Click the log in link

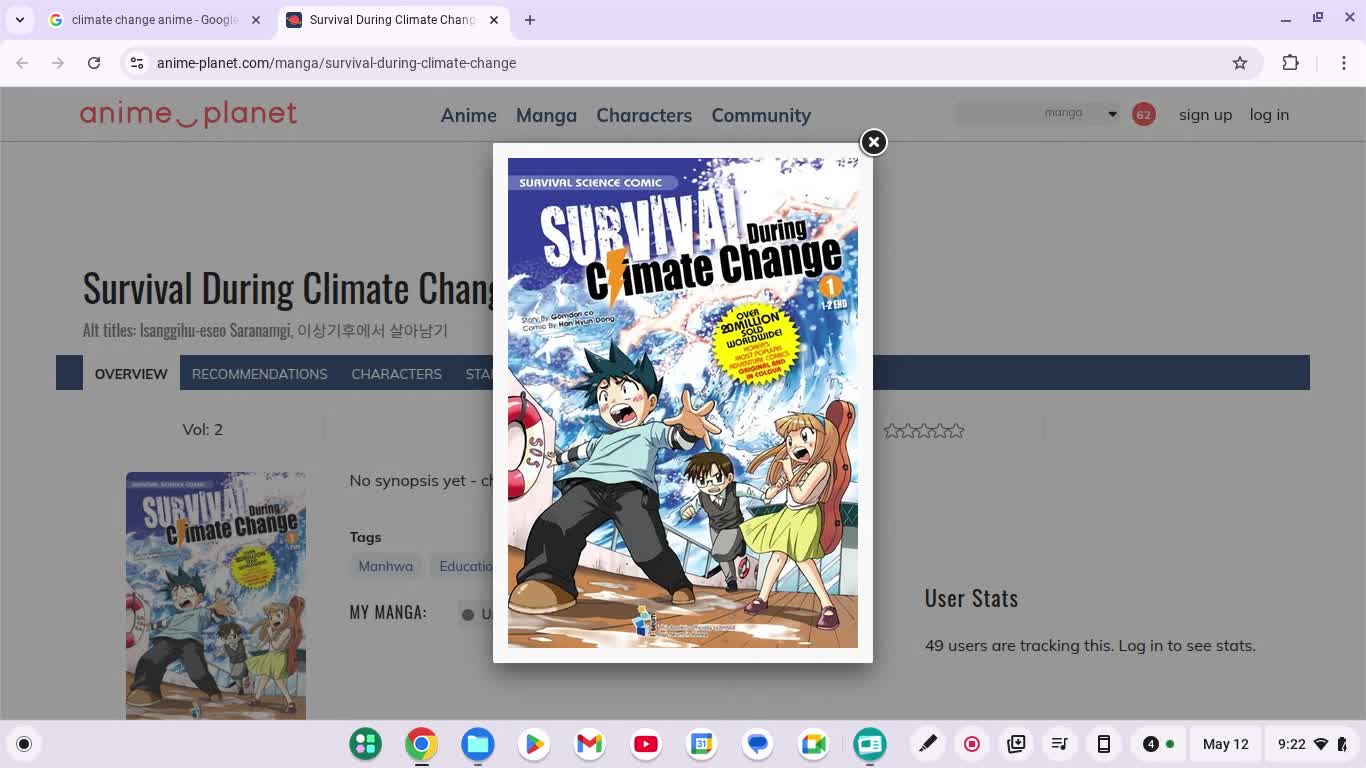coord(1269,114)
